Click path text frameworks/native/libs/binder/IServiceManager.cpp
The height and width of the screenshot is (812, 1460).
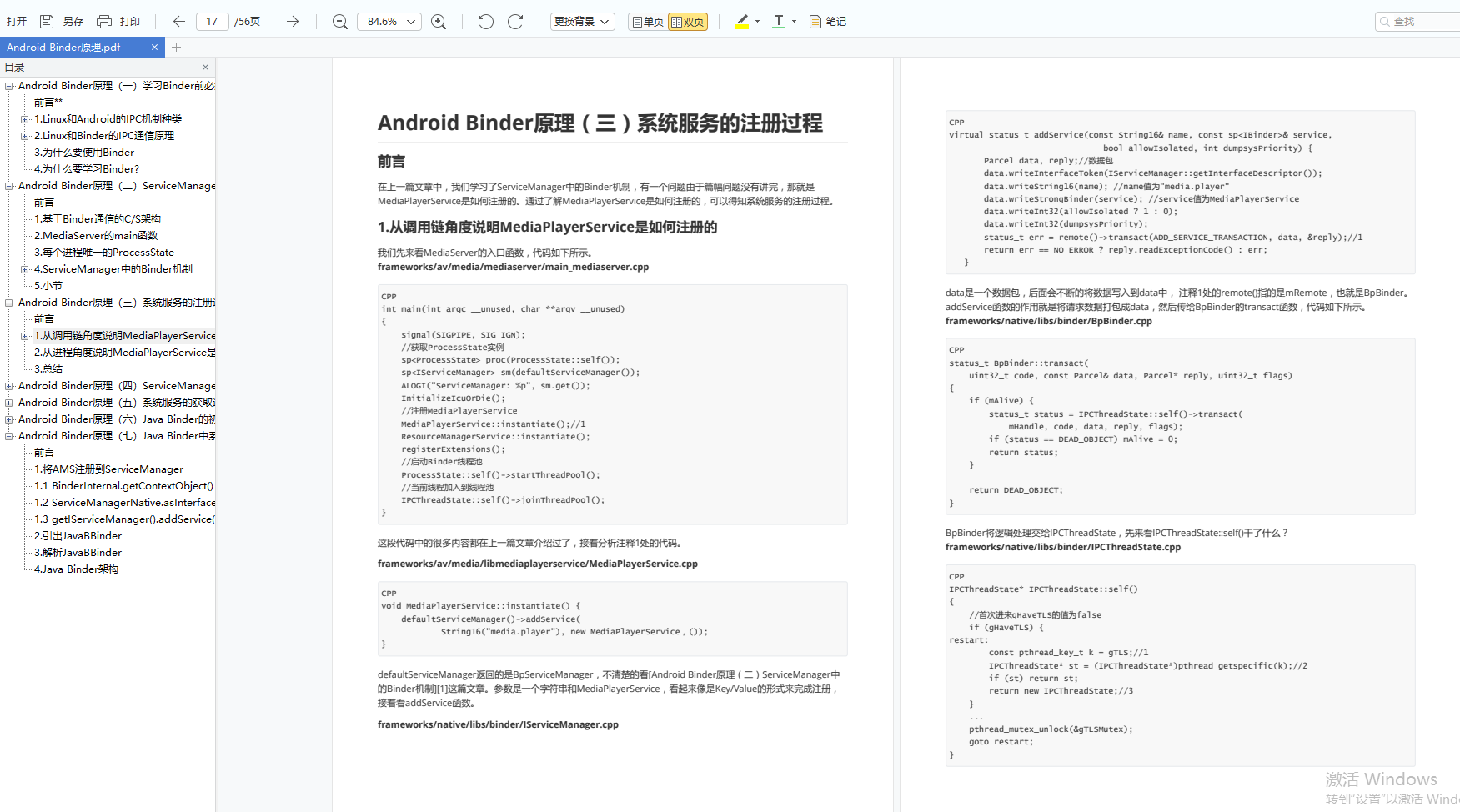[x=498, y=725]
